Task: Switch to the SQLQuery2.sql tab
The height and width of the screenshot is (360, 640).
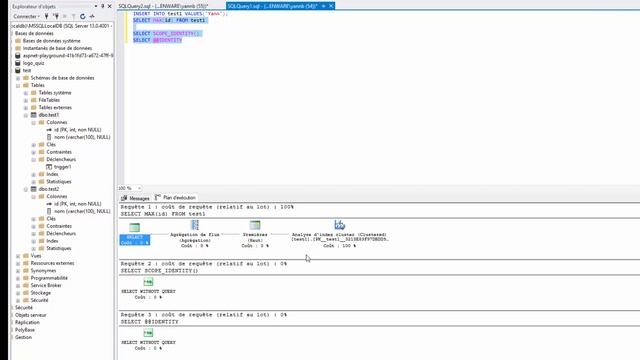Action: (163, 6)
